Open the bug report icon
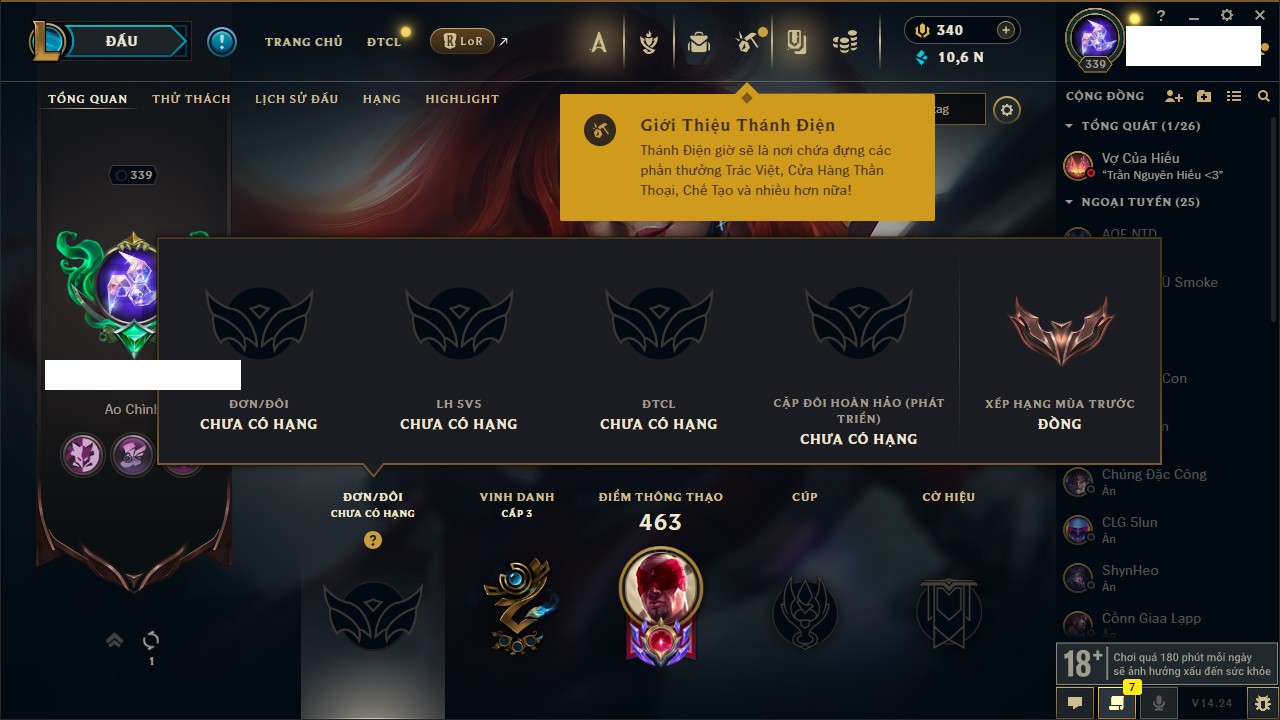This screenshot has height=720, width=1280. point(1263,703)
